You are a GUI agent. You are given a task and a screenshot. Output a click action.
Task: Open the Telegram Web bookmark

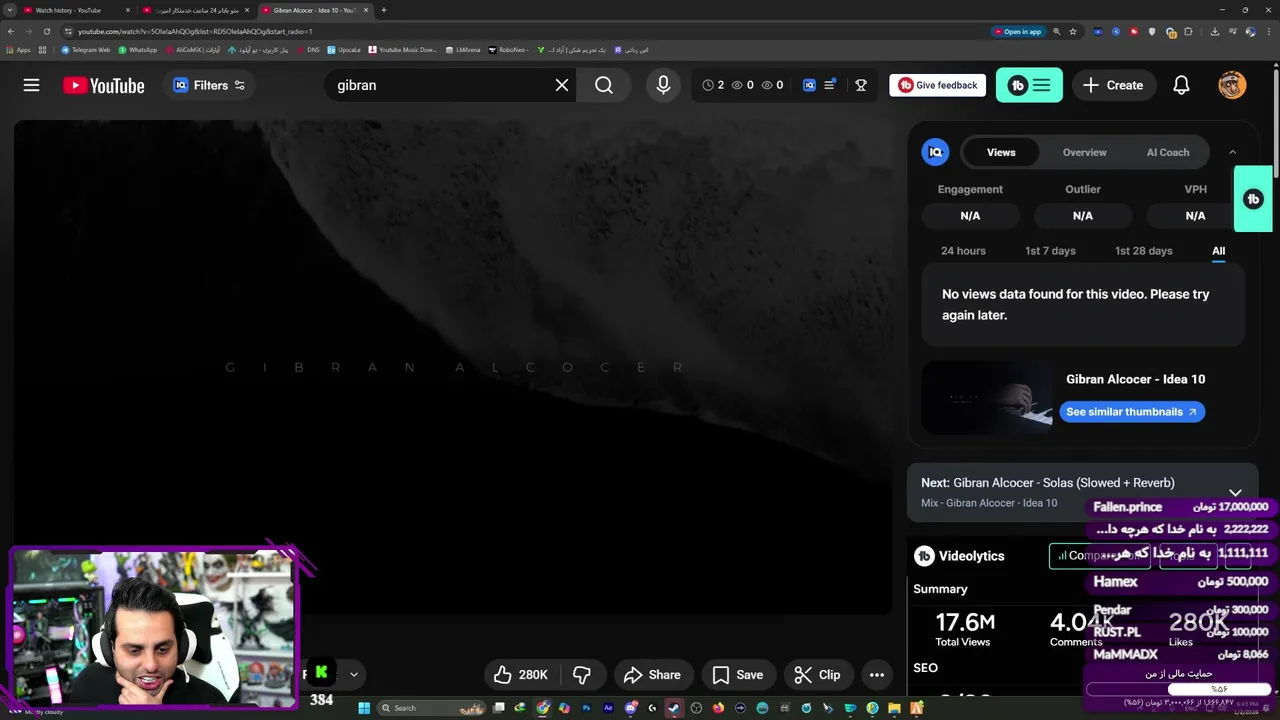tap(86, 49)
